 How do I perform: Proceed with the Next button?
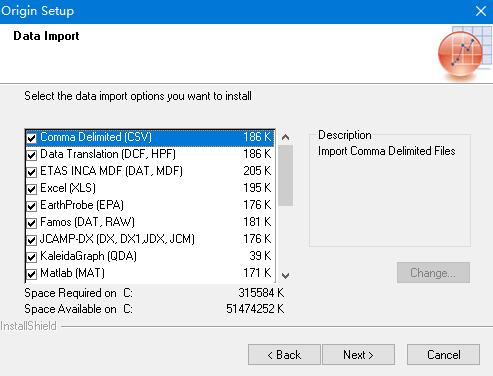tap(359, 355)
